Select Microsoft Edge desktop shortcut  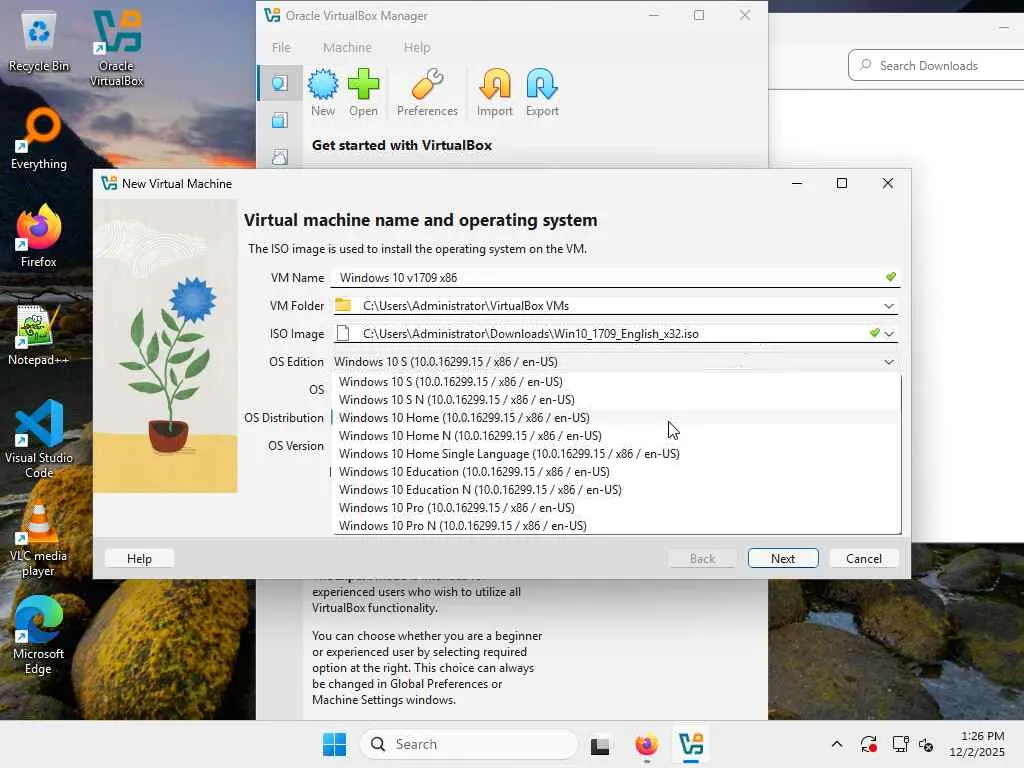[39, 635]
